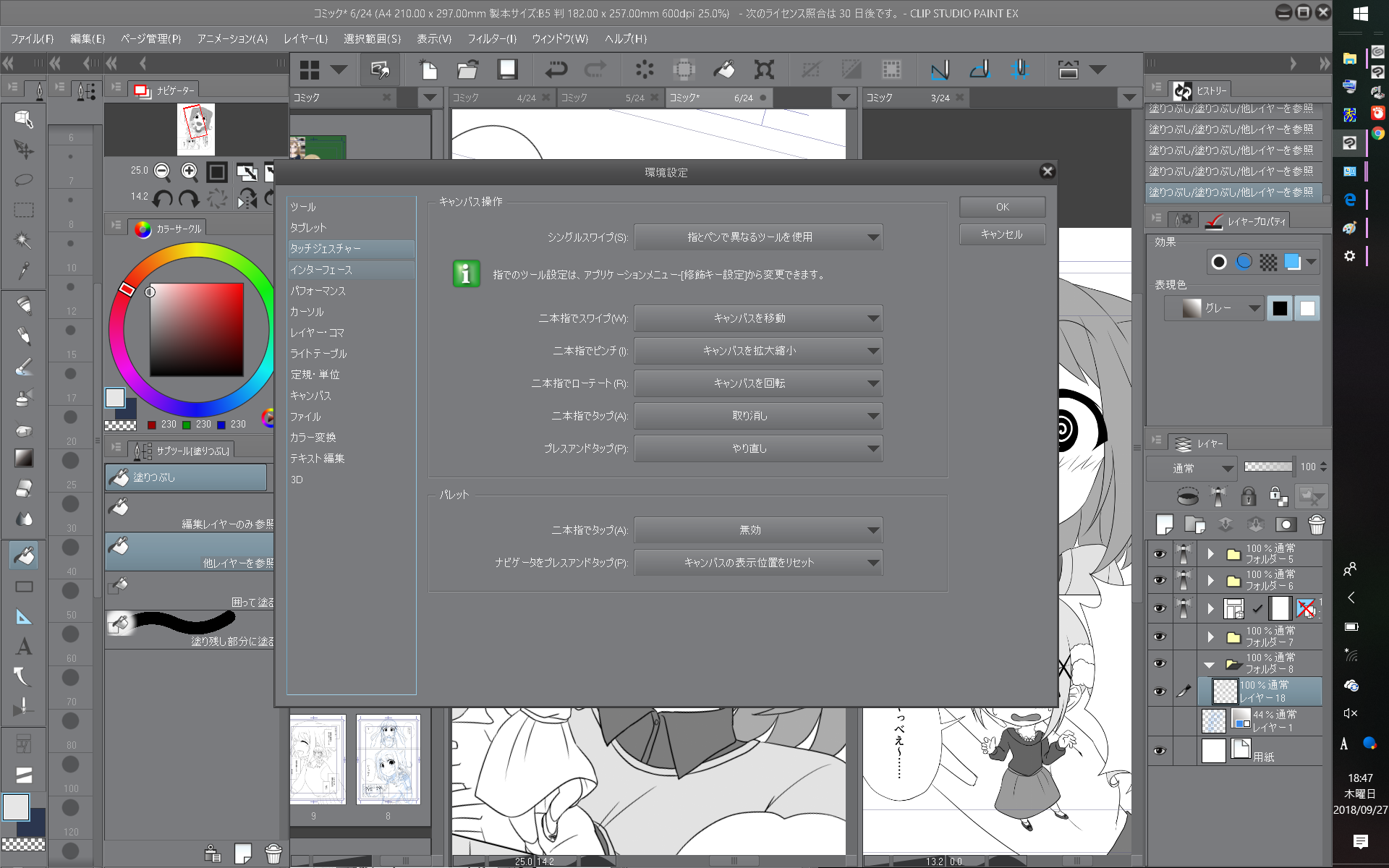Select the Fill bucket tool in toolbar
The image size is (1389, 868).
pos(24,556)
